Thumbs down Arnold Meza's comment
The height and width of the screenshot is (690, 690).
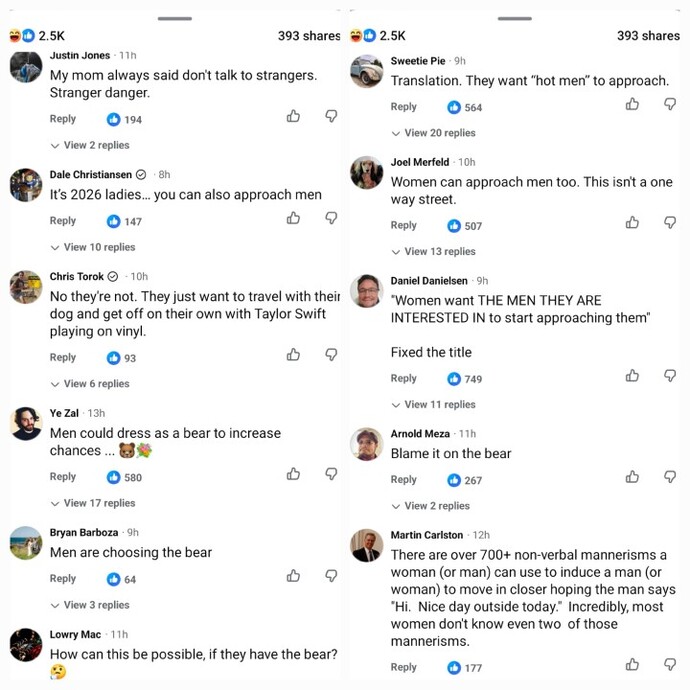[x=670, y=477]
